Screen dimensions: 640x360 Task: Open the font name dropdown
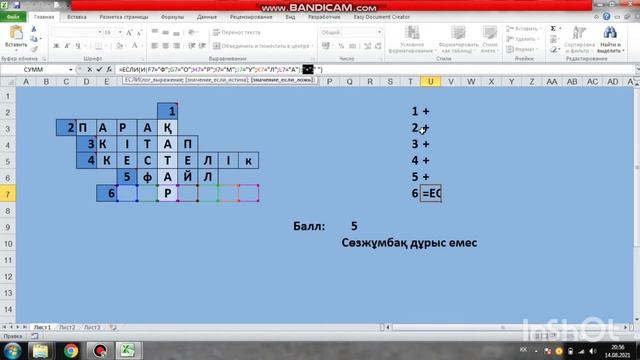100,32
